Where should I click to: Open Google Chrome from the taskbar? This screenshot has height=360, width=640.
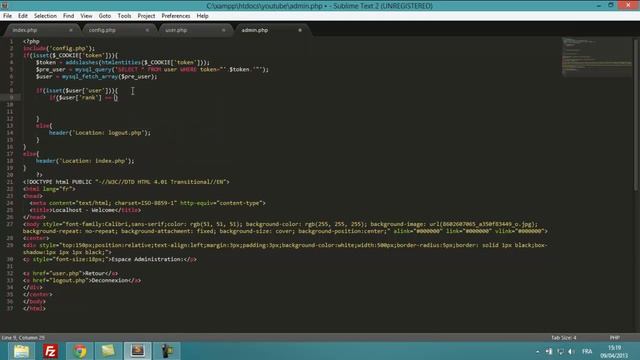pyautogui.click(x=80, y=351)
